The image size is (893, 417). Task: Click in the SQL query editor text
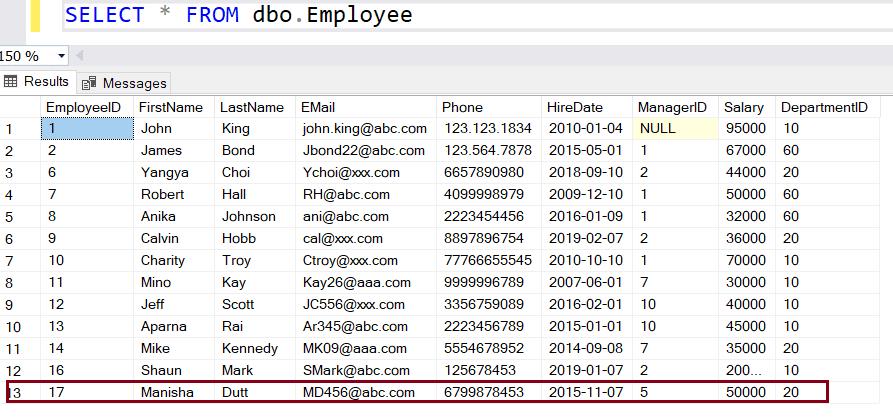click(238, 15)
